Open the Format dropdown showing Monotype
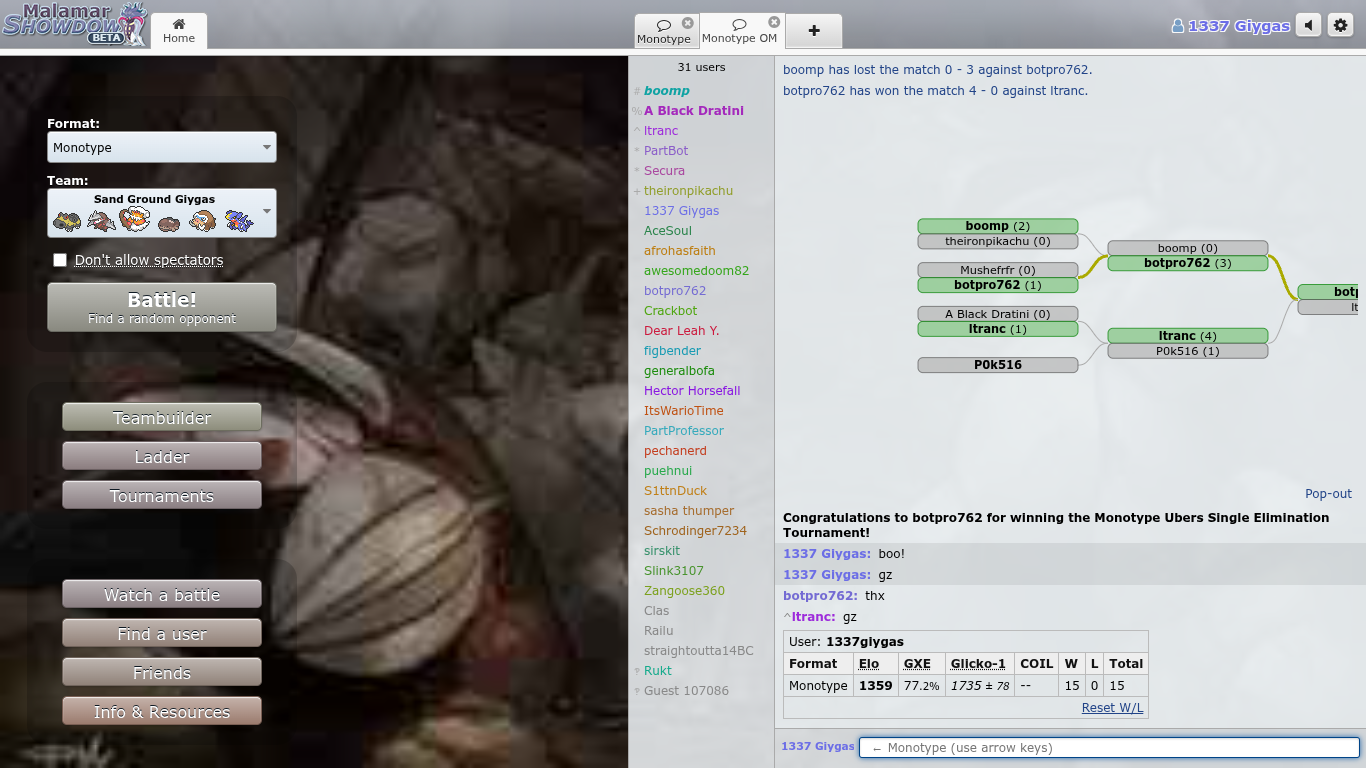The image size is (1366, 768). coord(162,147)
